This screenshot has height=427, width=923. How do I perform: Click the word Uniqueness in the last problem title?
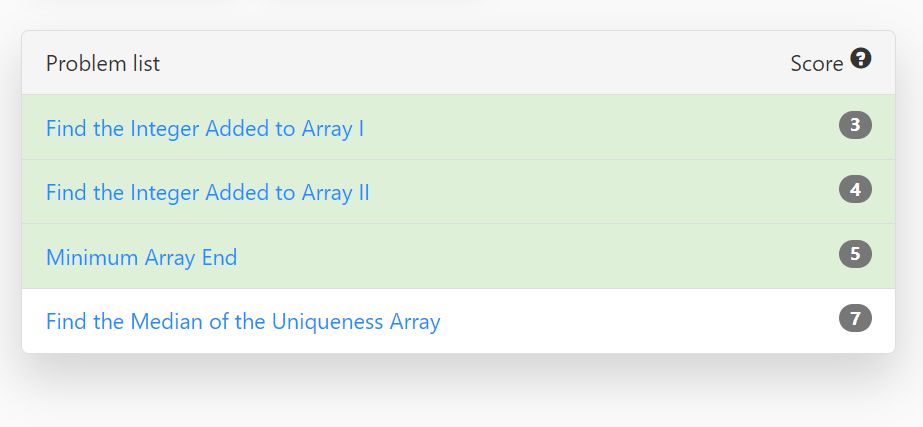tap(327, 322)
